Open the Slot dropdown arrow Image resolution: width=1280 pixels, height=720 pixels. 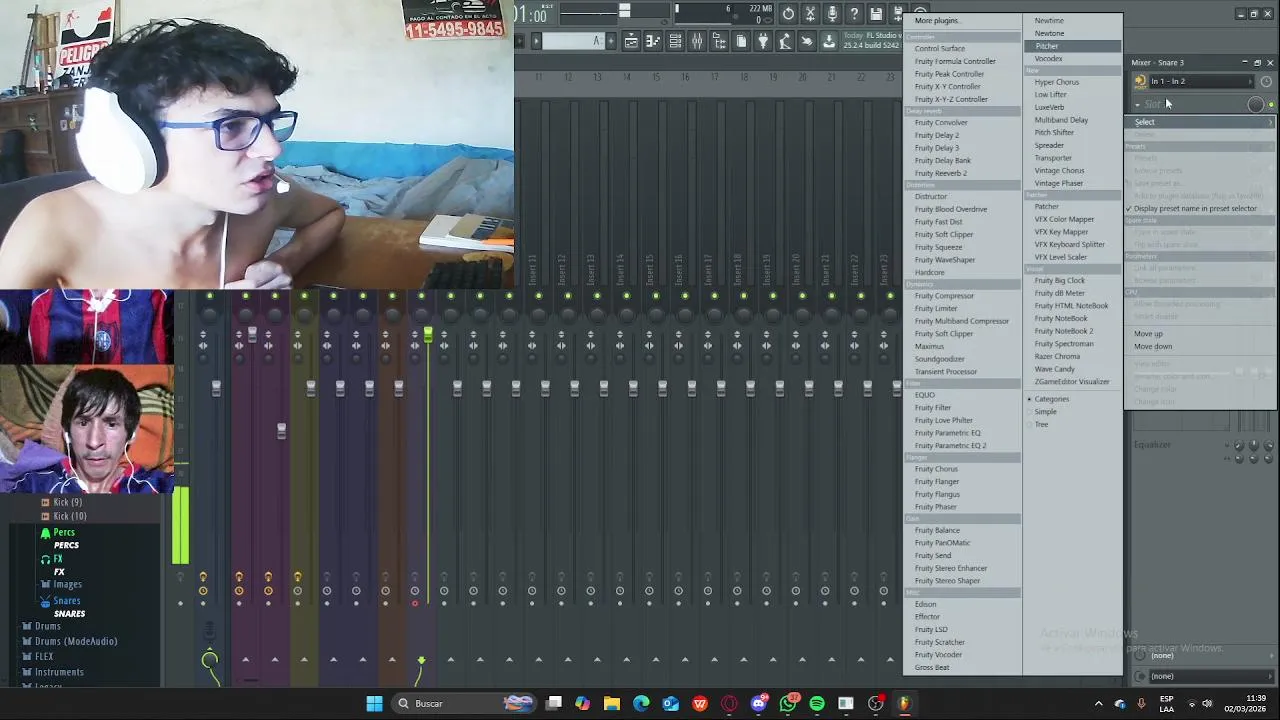(x=1137, y=105)
